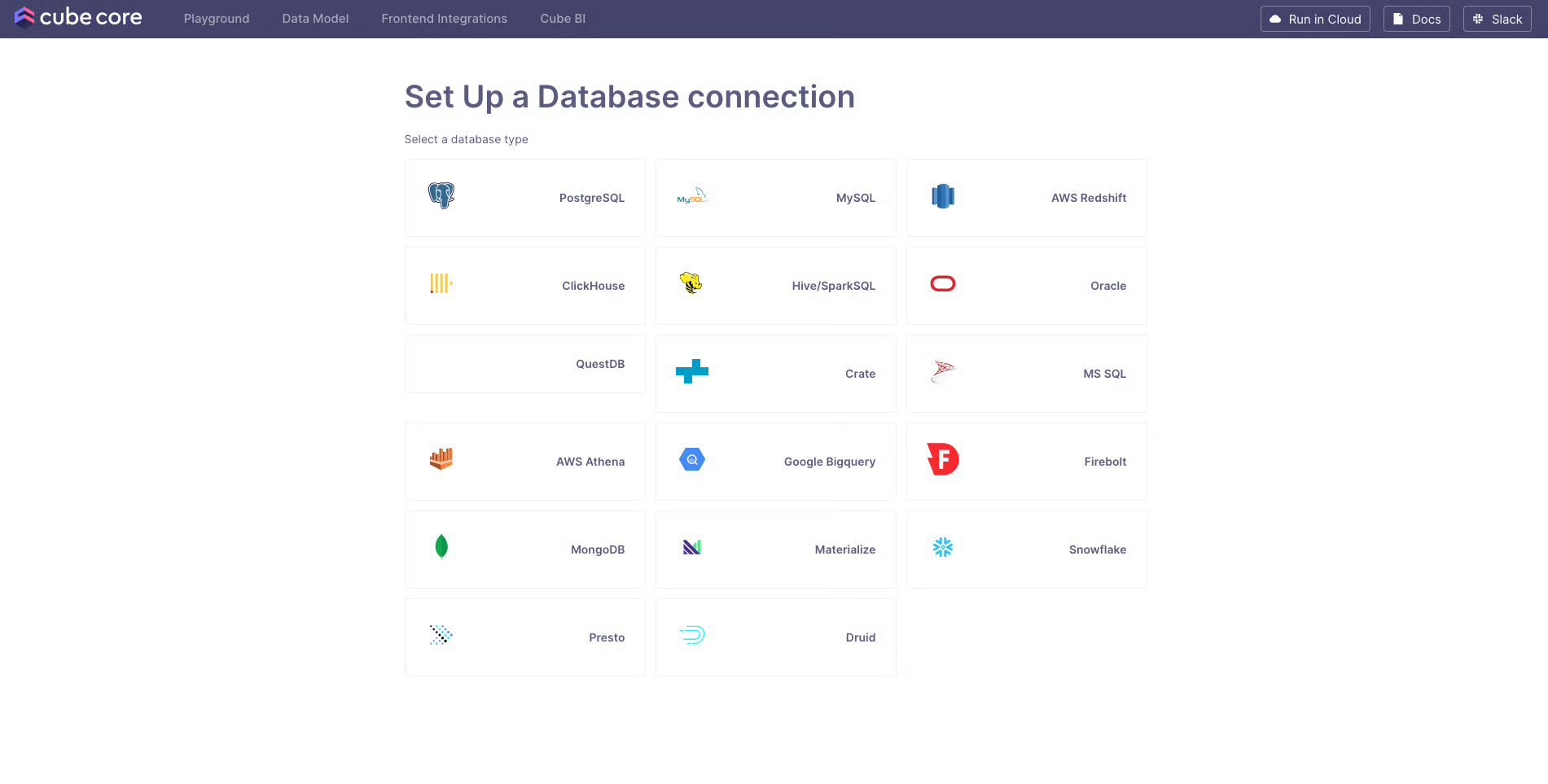This screenshot has height=784, width=1548.
Task: Open the Playground tab
Action: click(217, 19)
